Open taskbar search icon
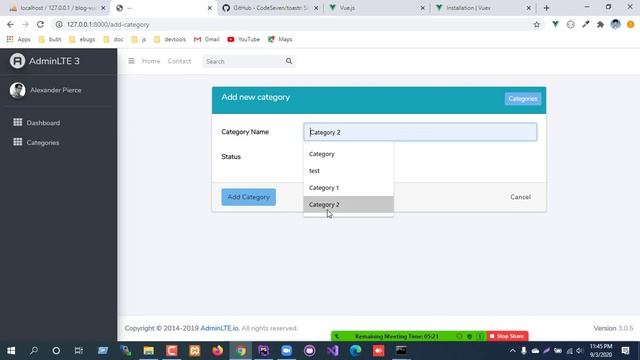The height and width of the screenshot is (360, 640). [34, 351]
